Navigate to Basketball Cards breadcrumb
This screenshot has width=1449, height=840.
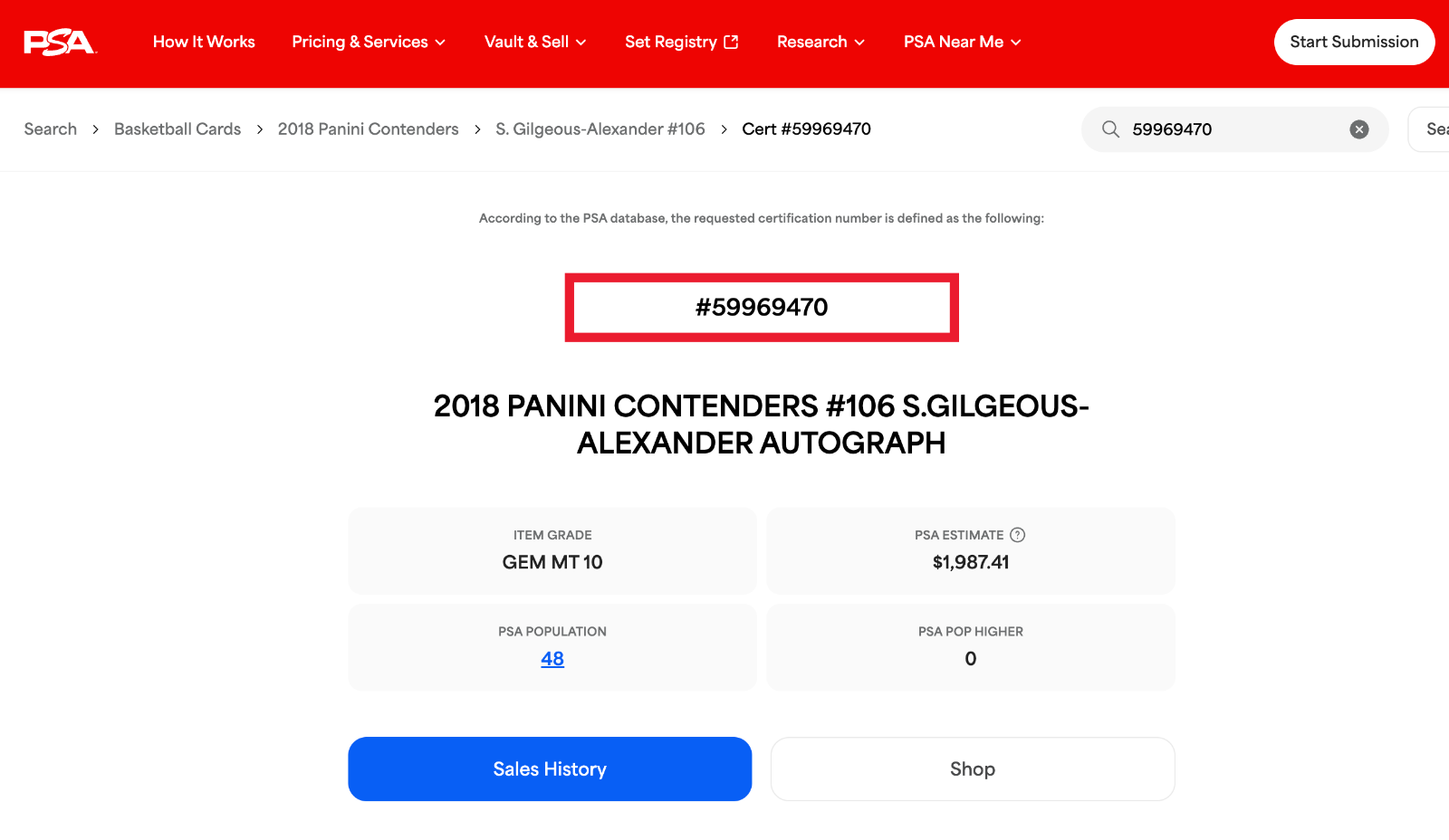point(178,129)
